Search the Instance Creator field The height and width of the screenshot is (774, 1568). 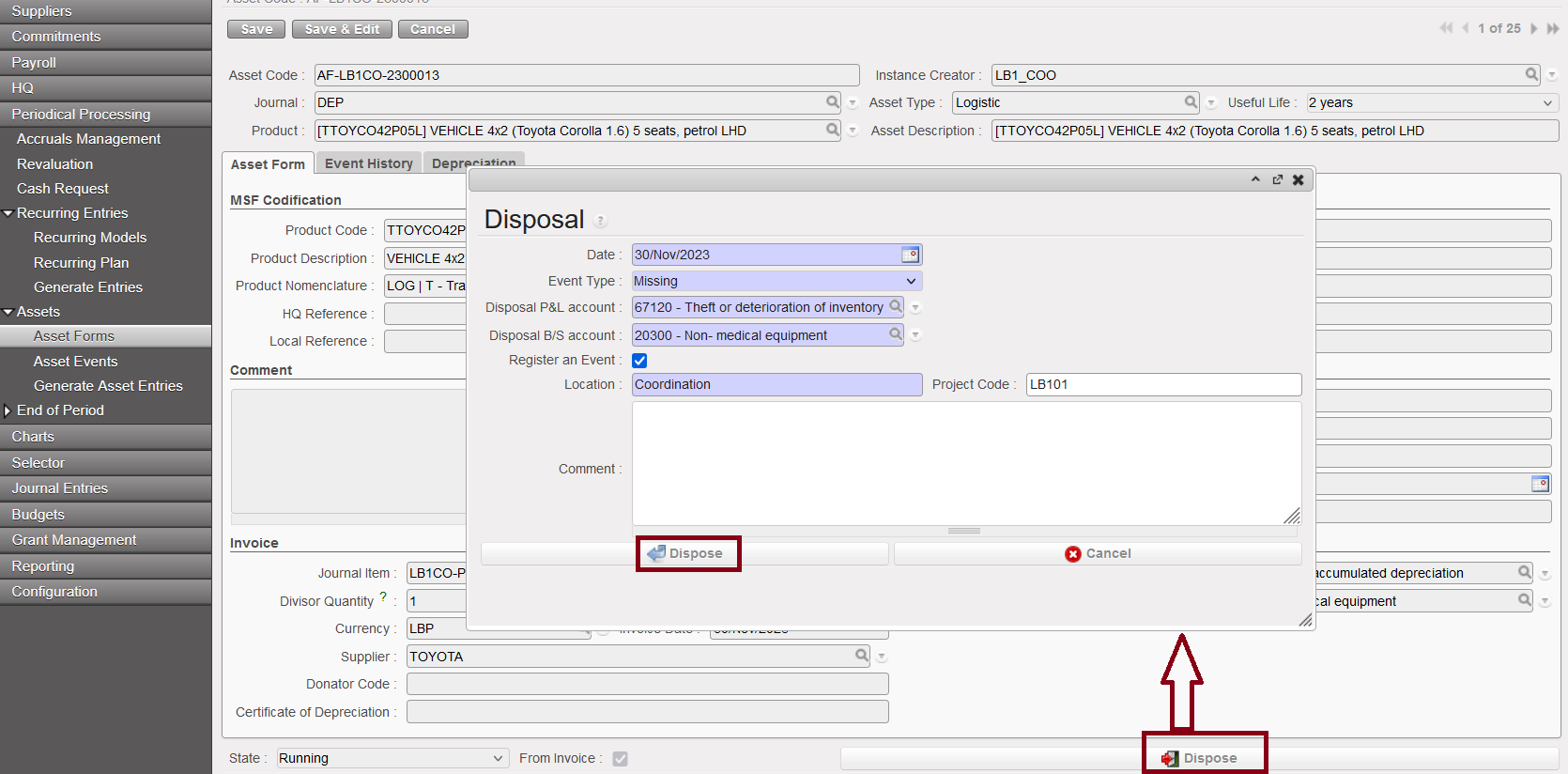click(x=1531, y=74)
